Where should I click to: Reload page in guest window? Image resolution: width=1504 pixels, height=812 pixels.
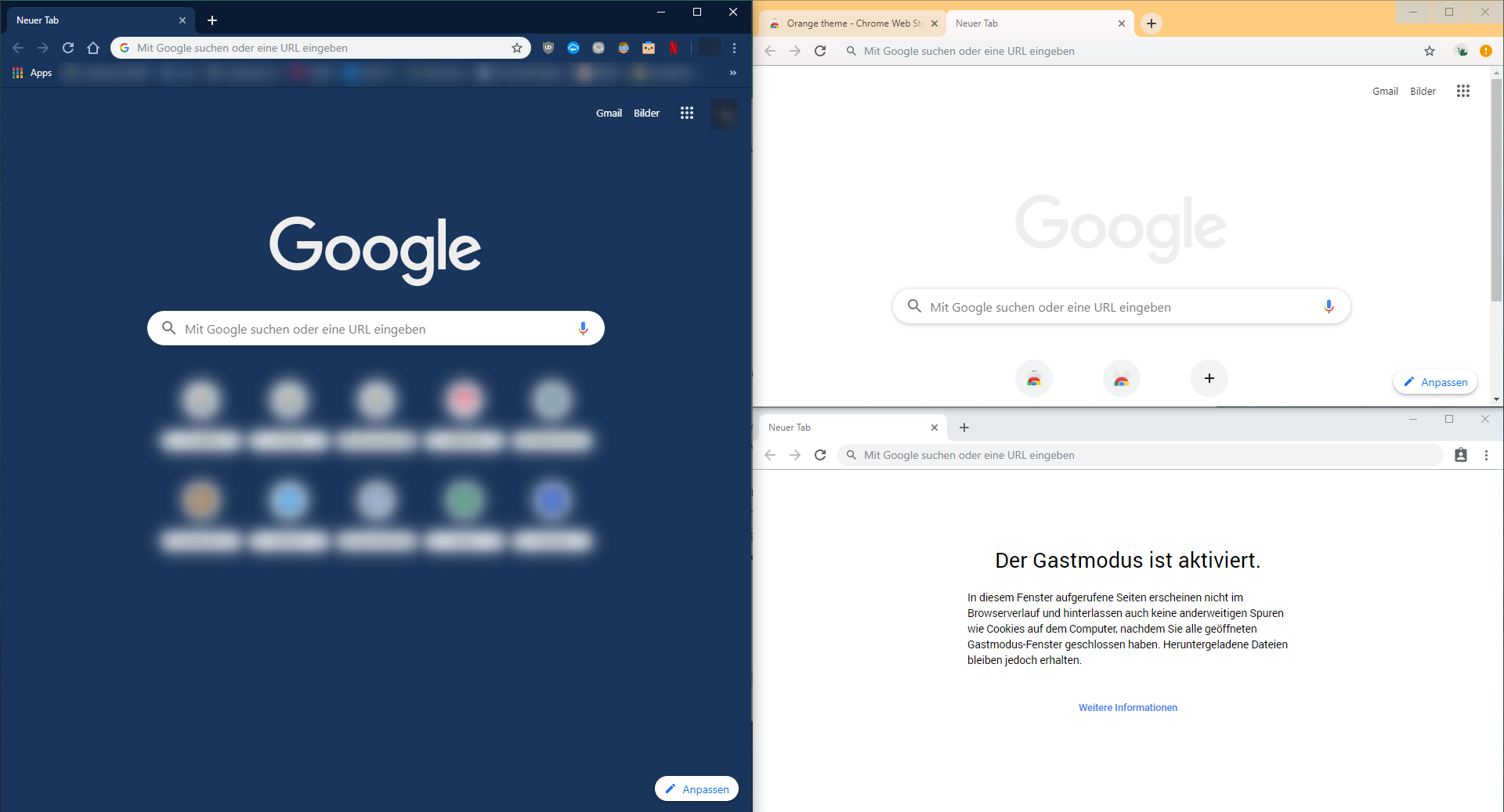820,455
